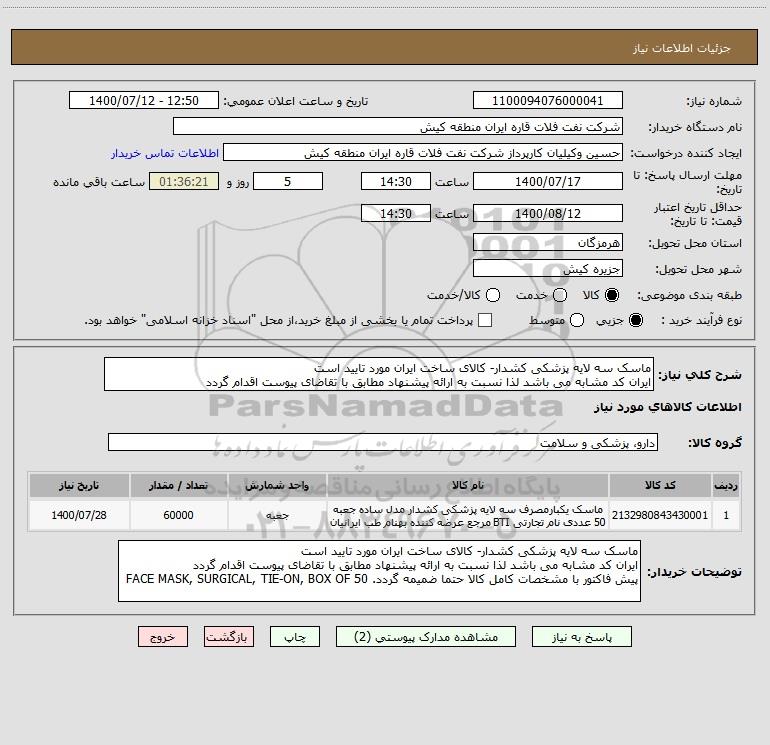Click the delivery city field جزیره کیش
The width and height of the screenshot is (770, 745).
pyautogui.click(x=548, y=269)
